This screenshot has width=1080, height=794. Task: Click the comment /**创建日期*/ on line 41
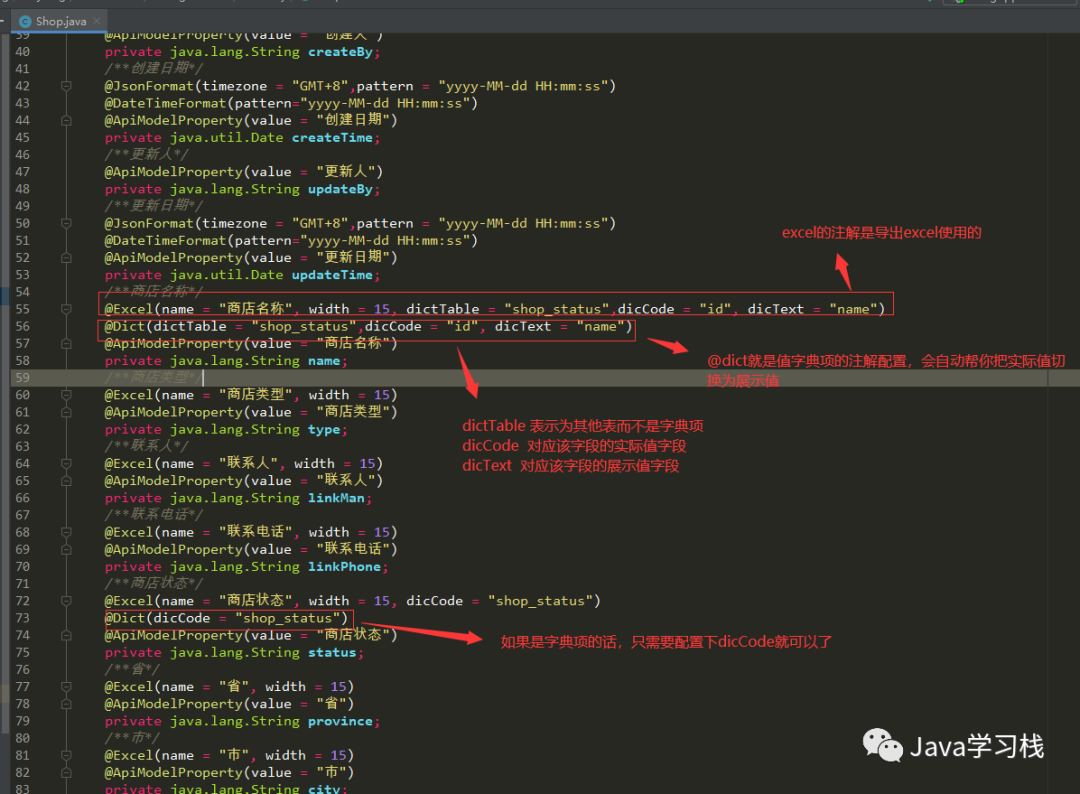154,68
